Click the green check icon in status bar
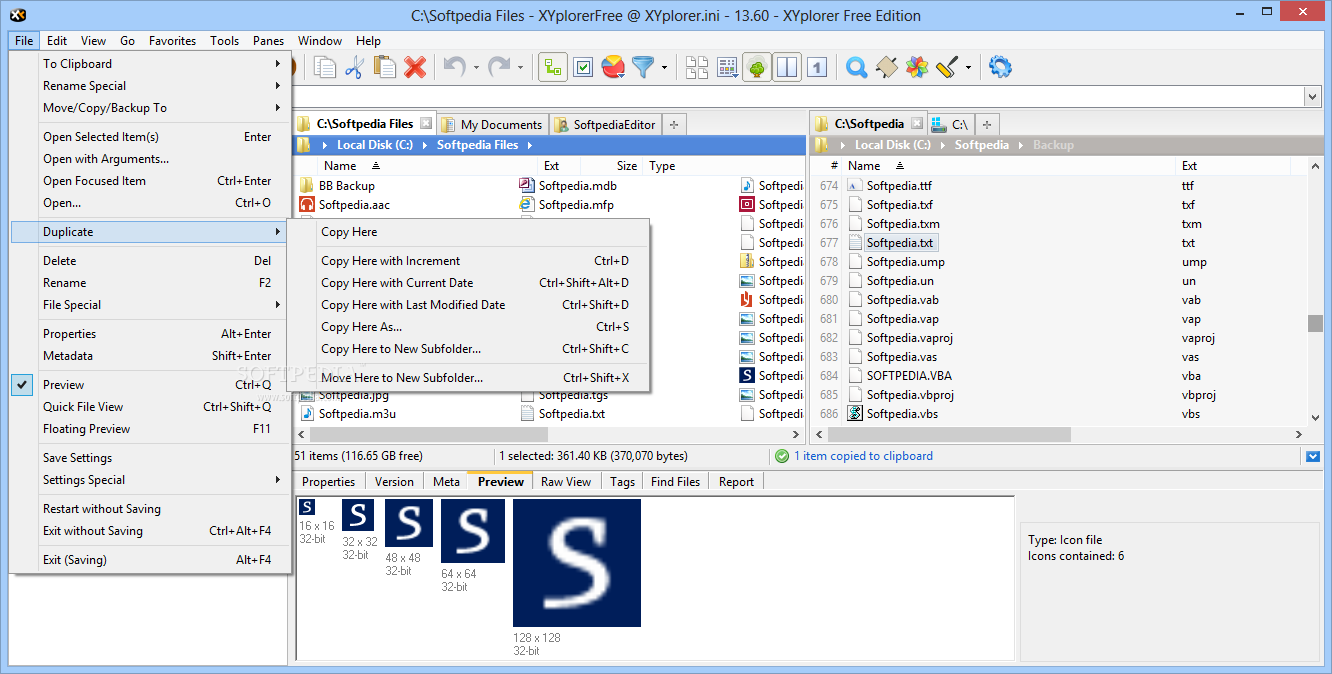Viewport: 1332px width, 674px height. pyautogui.click(x=782, y=456)
